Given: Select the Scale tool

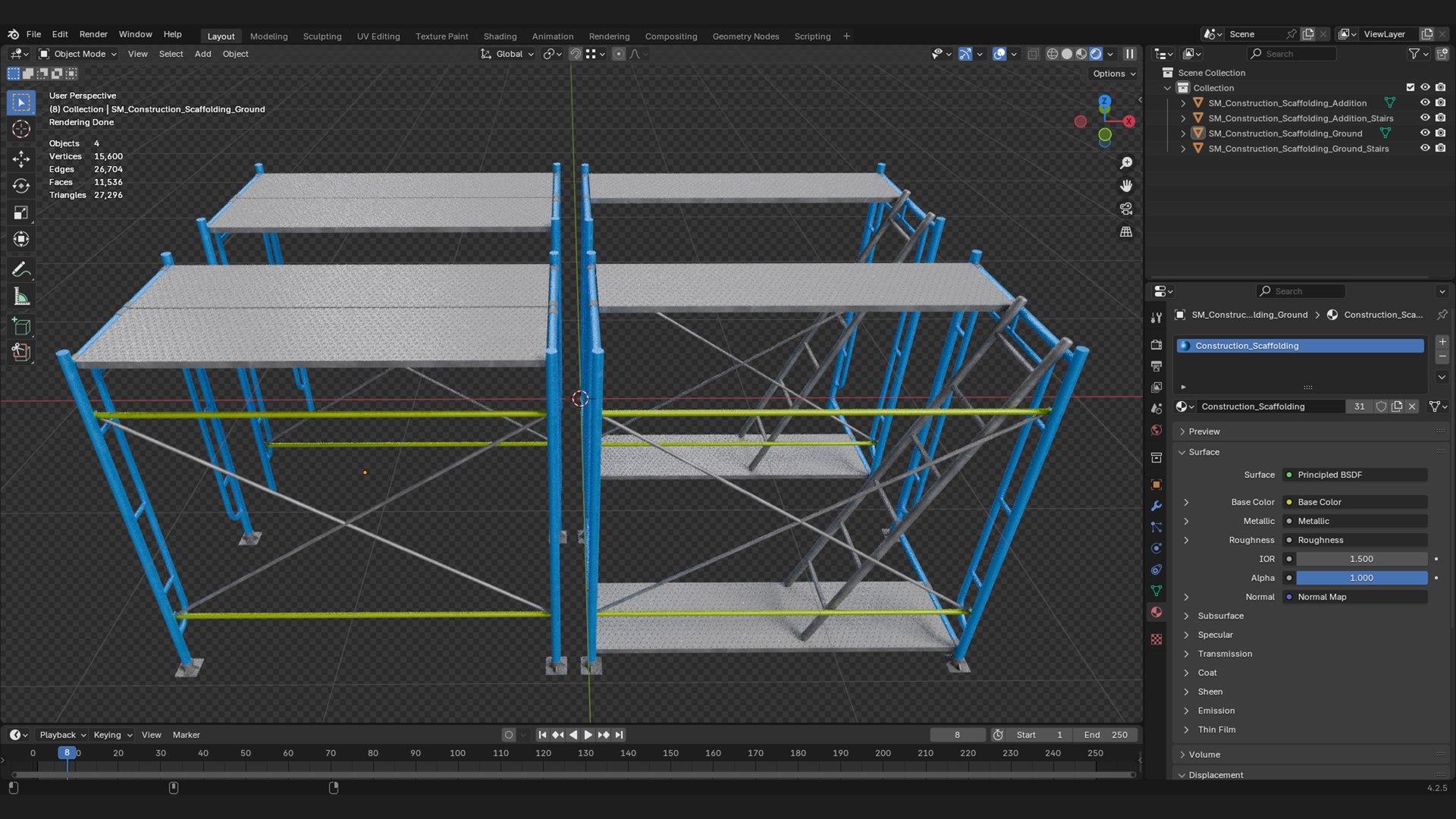Looking at the screenshot, I should click(21, 213).
